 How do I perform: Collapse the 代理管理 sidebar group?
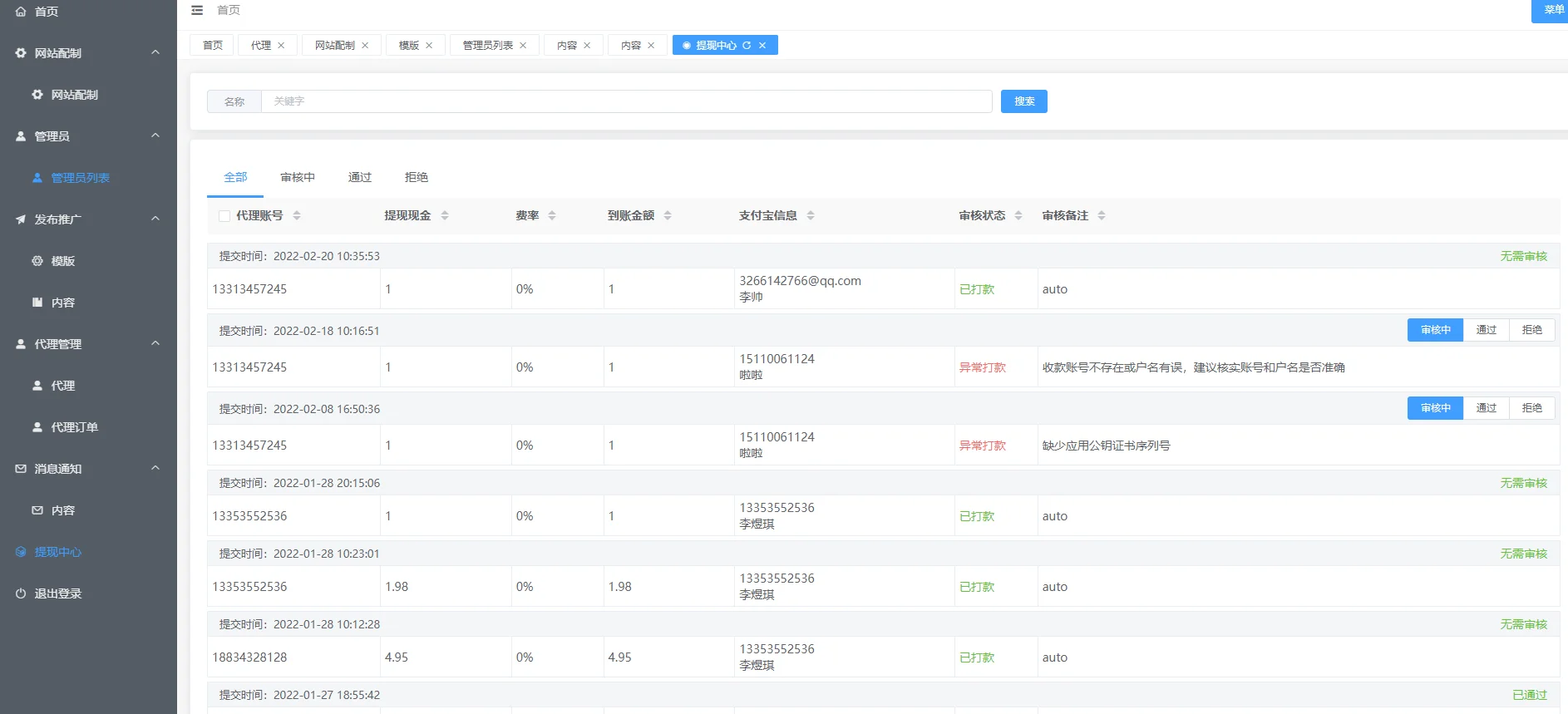click(x=155, y=343)
